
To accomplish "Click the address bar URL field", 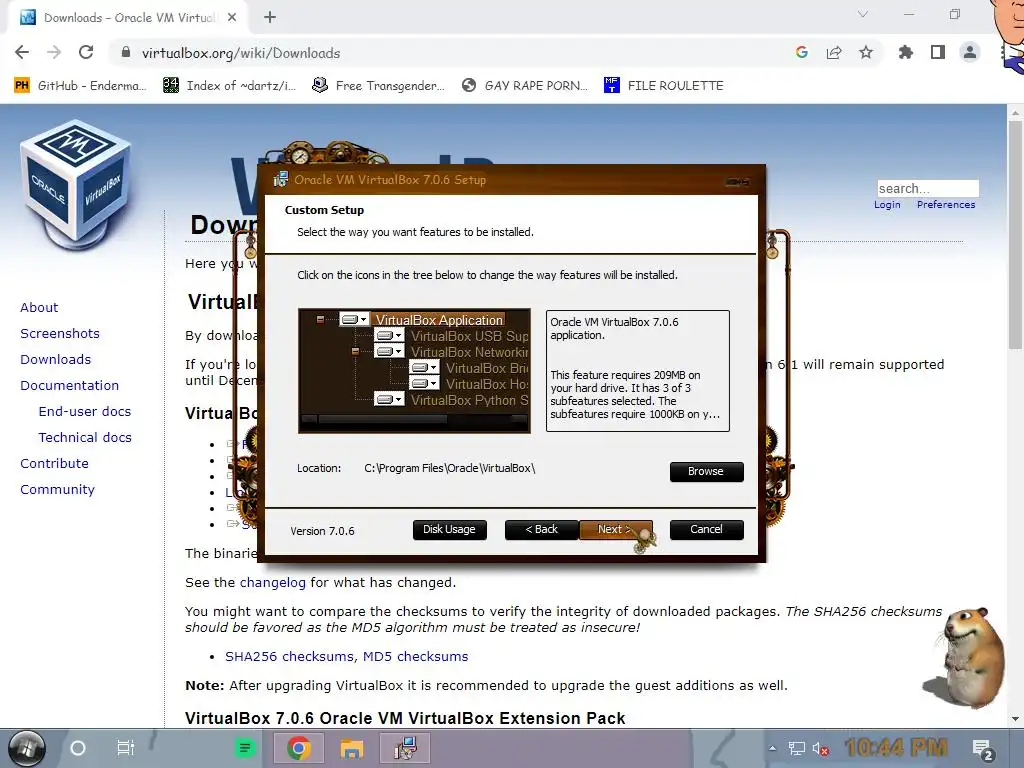I will point(451,53).
